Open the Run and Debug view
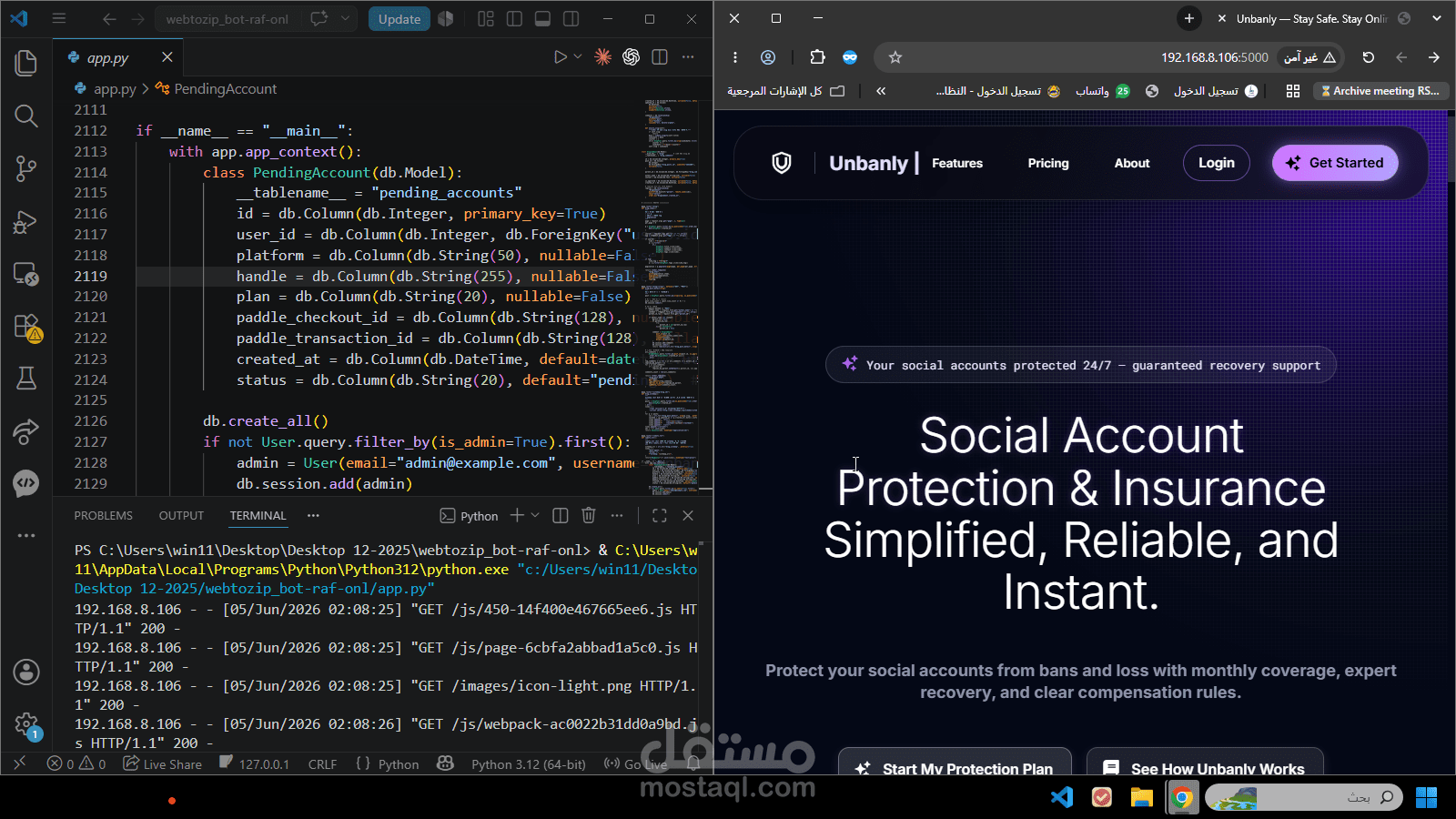Screen dimensions: 1456x819 (x=26, y=221)
